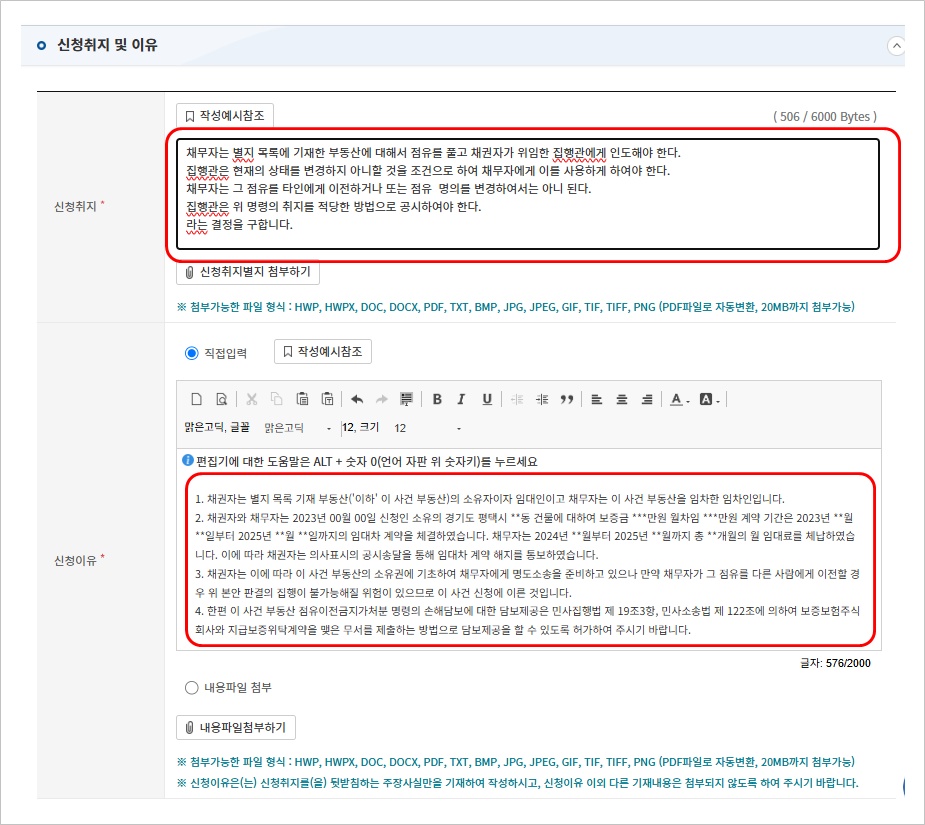
Task: Open the font size dropdown
Action: point(427,428)
